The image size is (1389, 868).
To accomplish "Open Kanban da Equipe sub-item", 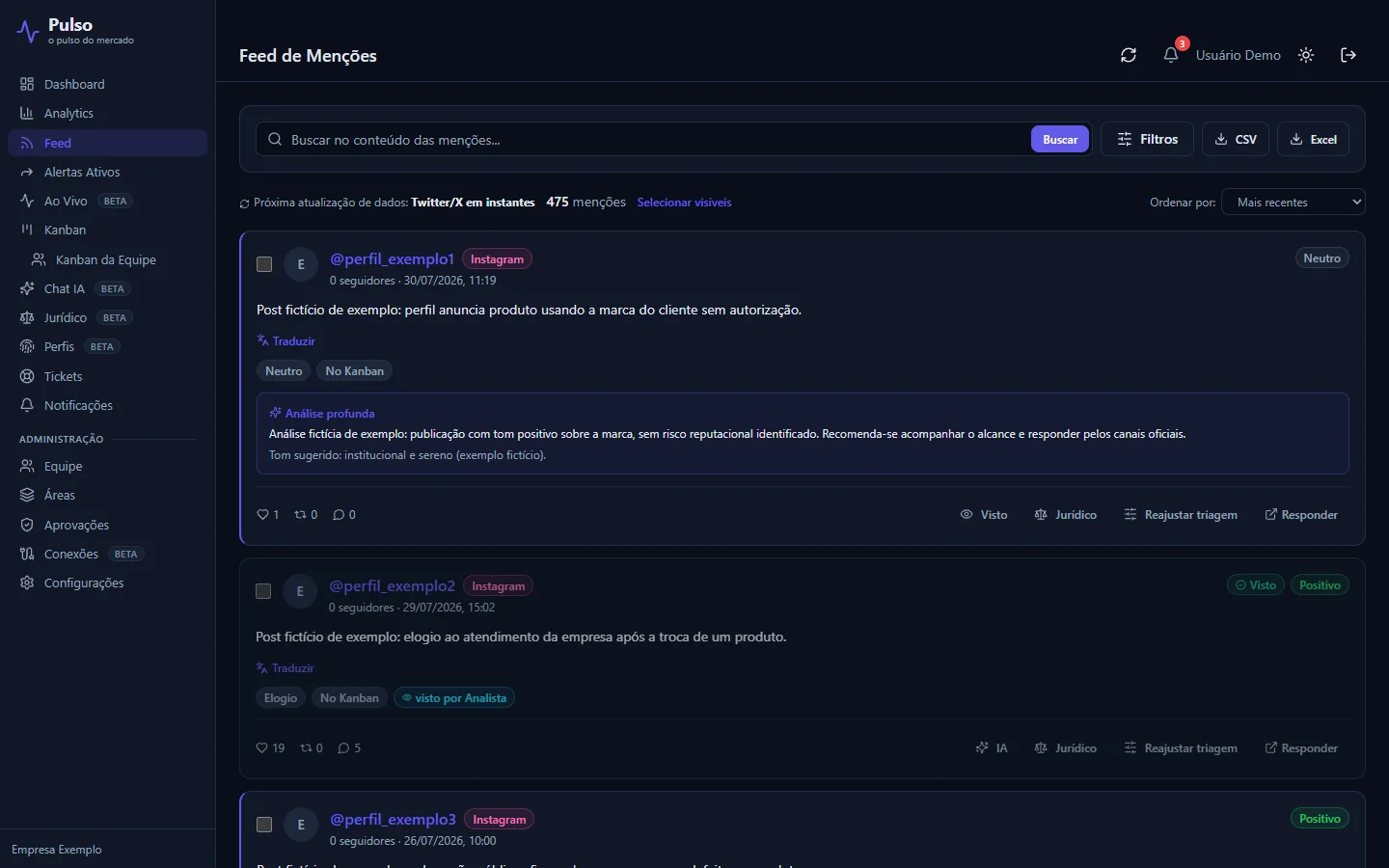I will tap(114, 259).
